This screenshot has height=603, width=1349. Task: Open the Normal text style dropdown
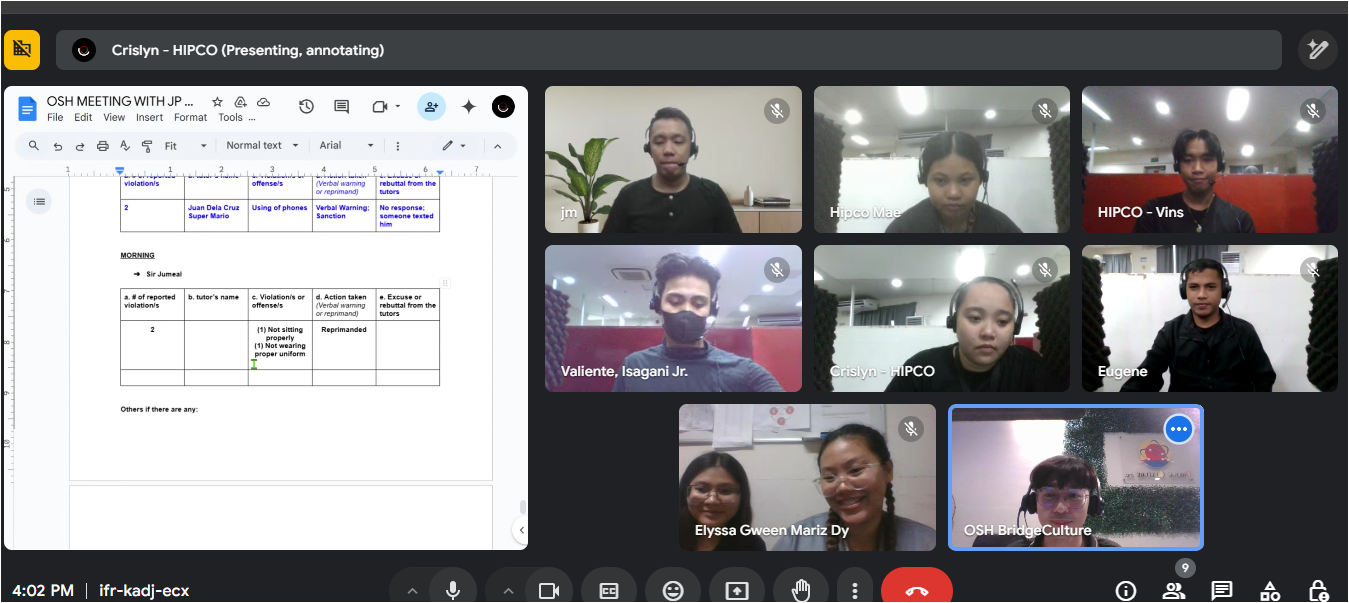[260, 146]
